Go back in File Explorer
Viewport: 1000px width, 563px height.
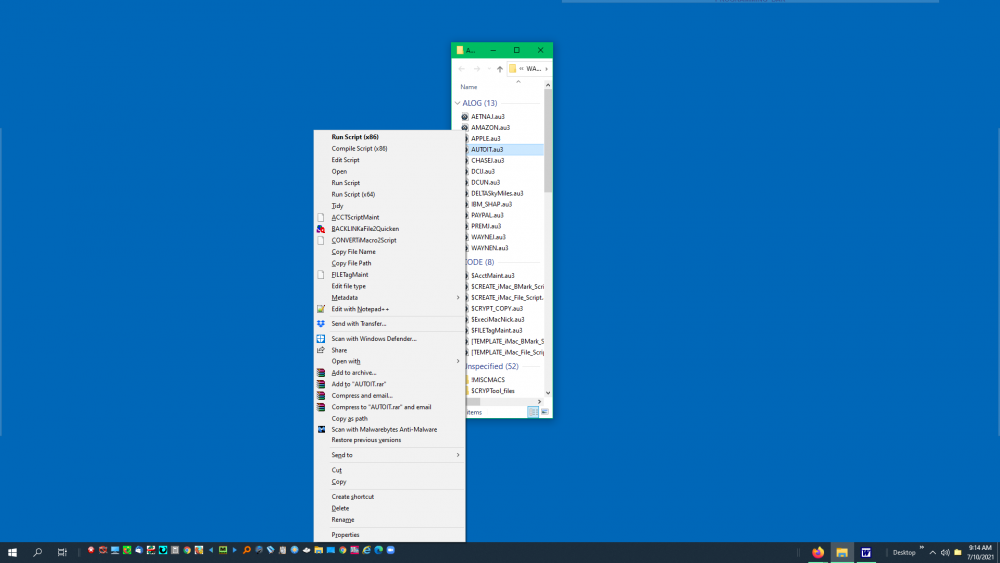pos(462,68)
